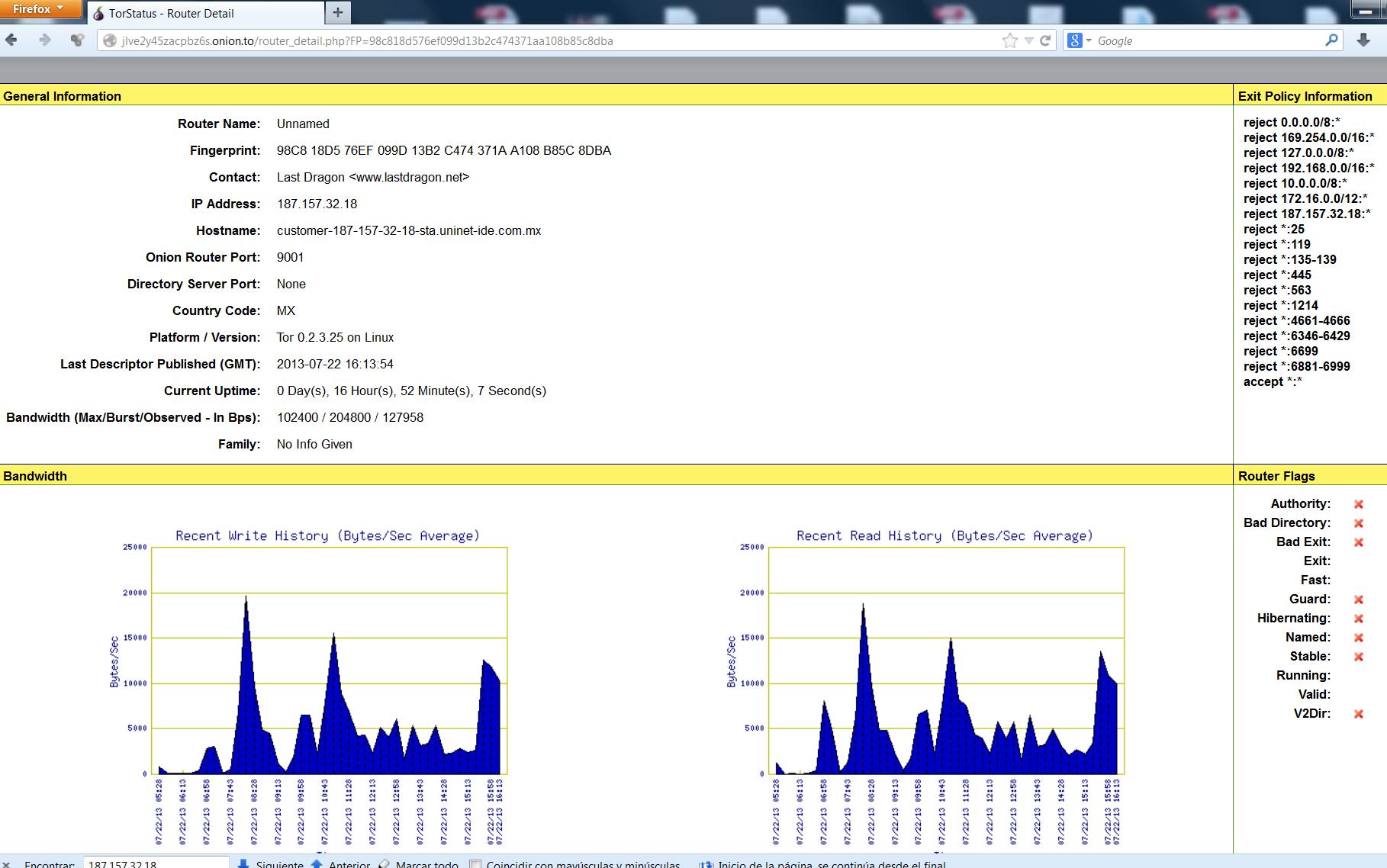Click the Siguiente find-next arrow
Viewport: 1387px width, 868px height.
click(244, 863)
